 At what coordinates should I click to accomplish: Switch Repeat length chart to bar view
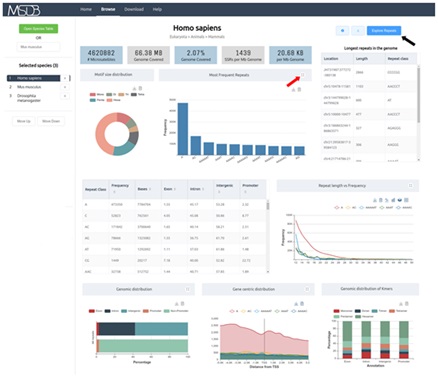(393, 200)
